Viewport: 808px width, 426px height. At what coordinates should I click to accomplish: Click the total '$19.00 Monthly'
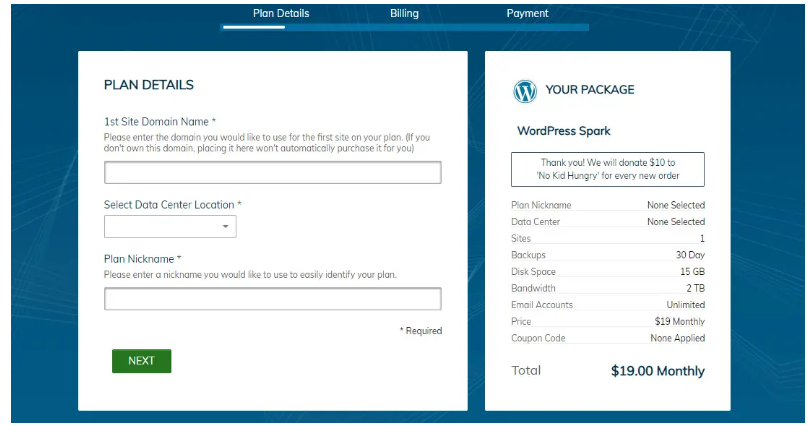pyautogui.click(x=658, y=371)
